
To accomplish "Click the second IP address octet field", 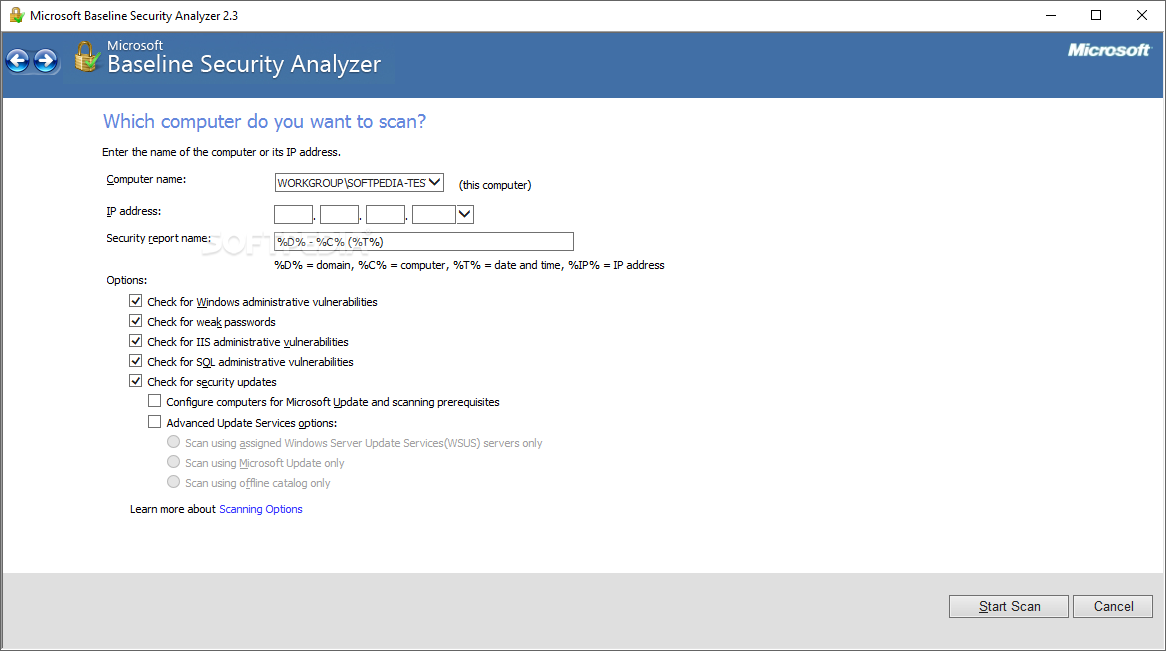I will (x=339, y=214).
